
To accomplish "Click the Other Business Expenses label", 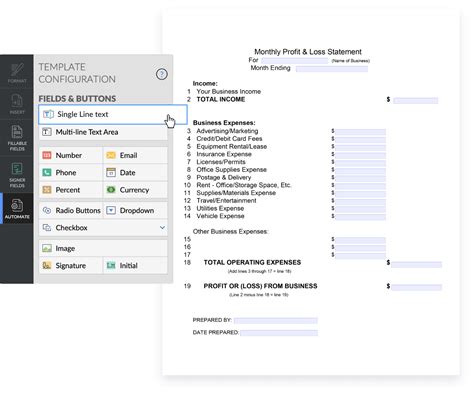I will coord(230,231).
